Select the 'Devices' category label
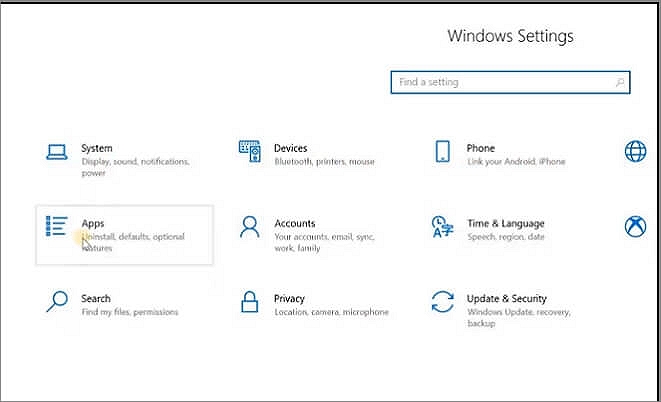661x402 pixels. 291,148
